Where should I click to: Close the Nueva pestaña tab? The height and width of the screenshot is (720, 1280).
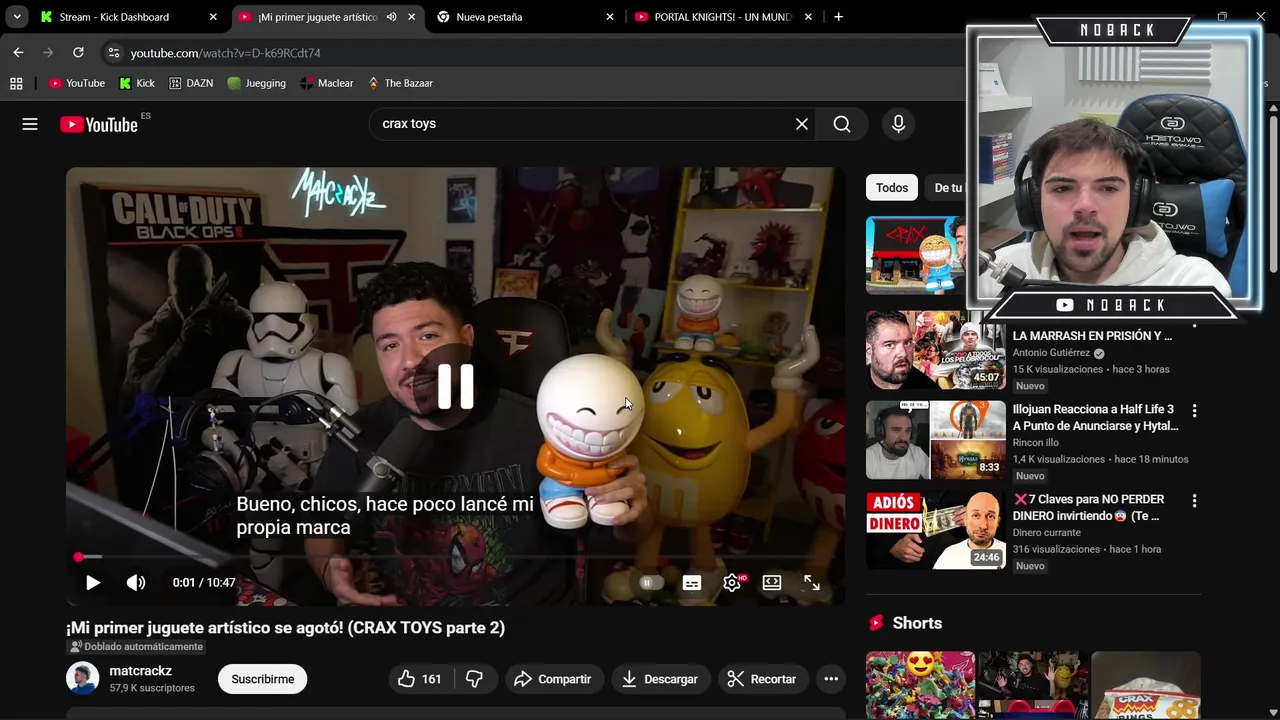click(x=610, y=17)
